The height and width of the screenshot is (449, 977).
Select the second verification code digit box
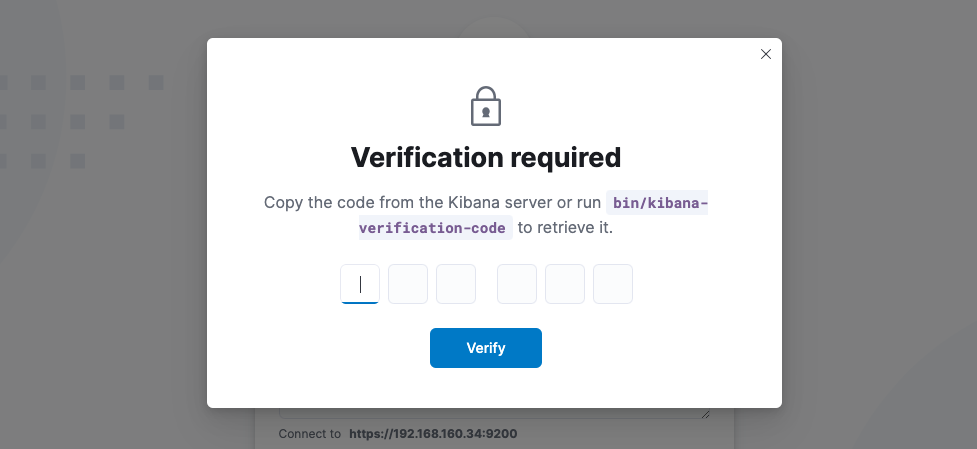408,284
